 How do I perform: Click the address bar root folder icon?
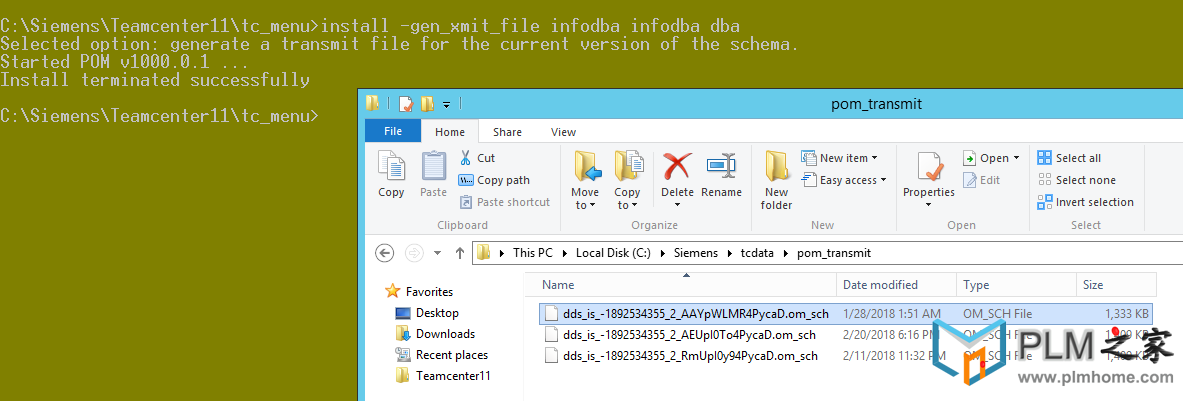click(x=484, y=253)
